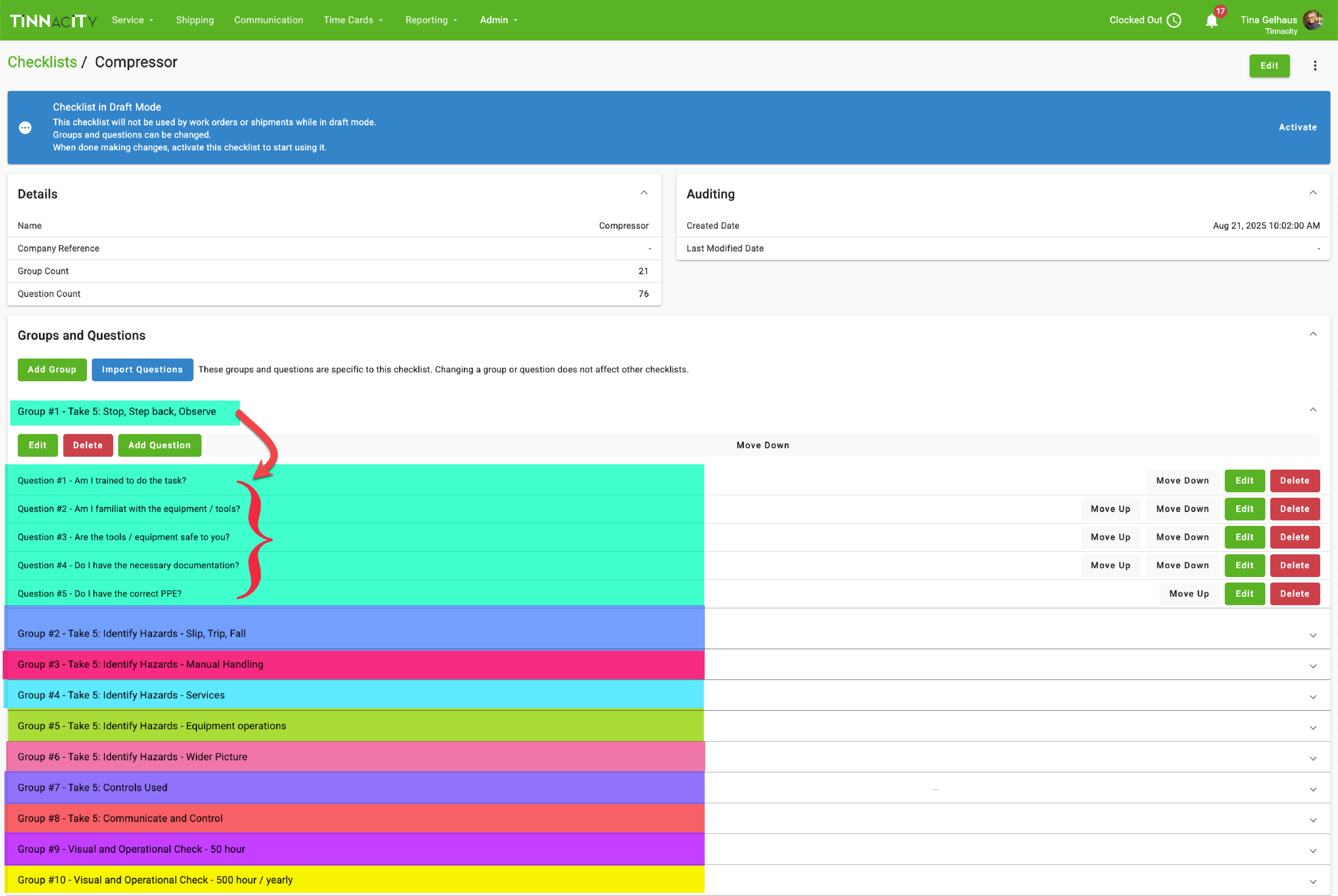Click Question Count value 76
This screenshot has height=896, width=1338.
pos(643,294)
